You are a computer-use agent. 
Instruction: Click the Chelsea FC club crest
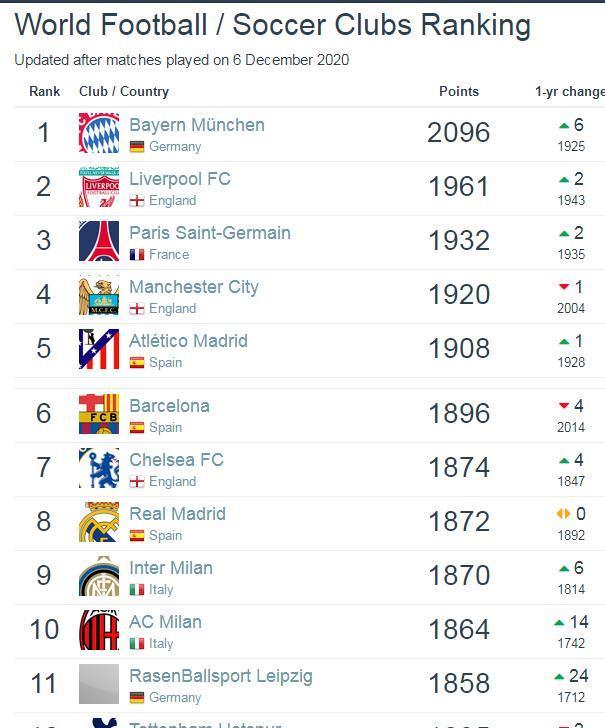(x=99, y=468)
